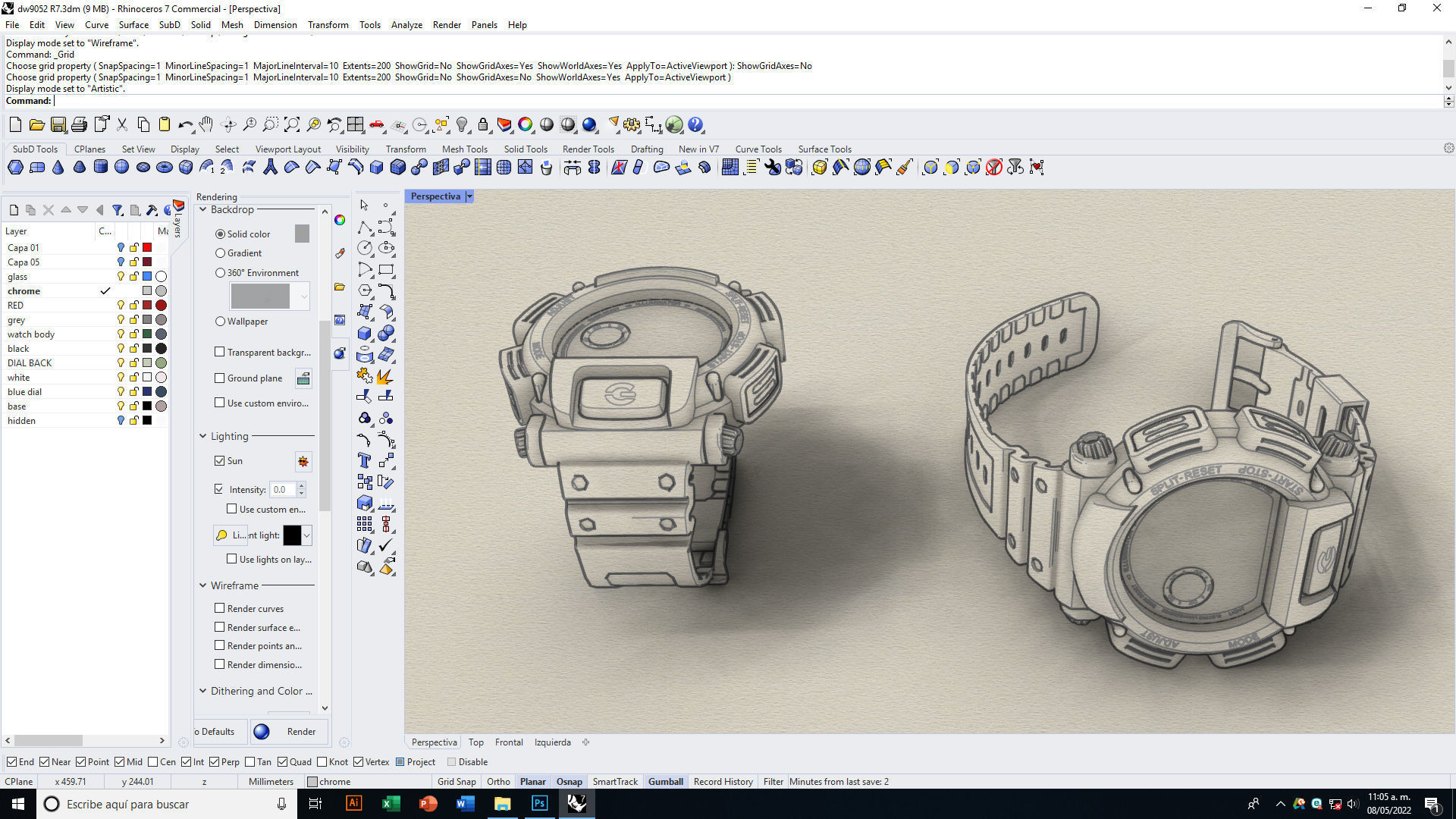Select the 360° Environment radio button
Image resolution: width=1456 pixels, height=819 pixels.
coord(220,273)
